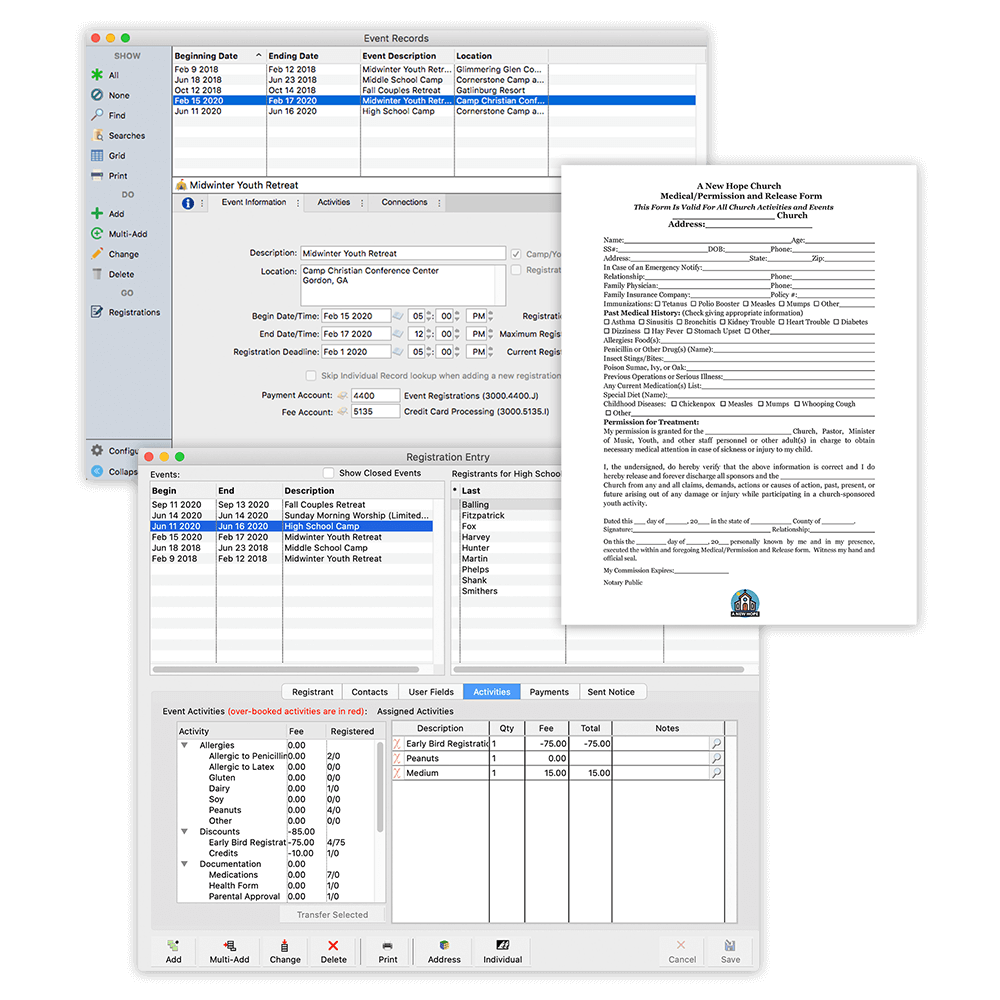Open the Event Information tab
The height and width of the screenshot is (1000, 1000).
click(x=254, y=202)
